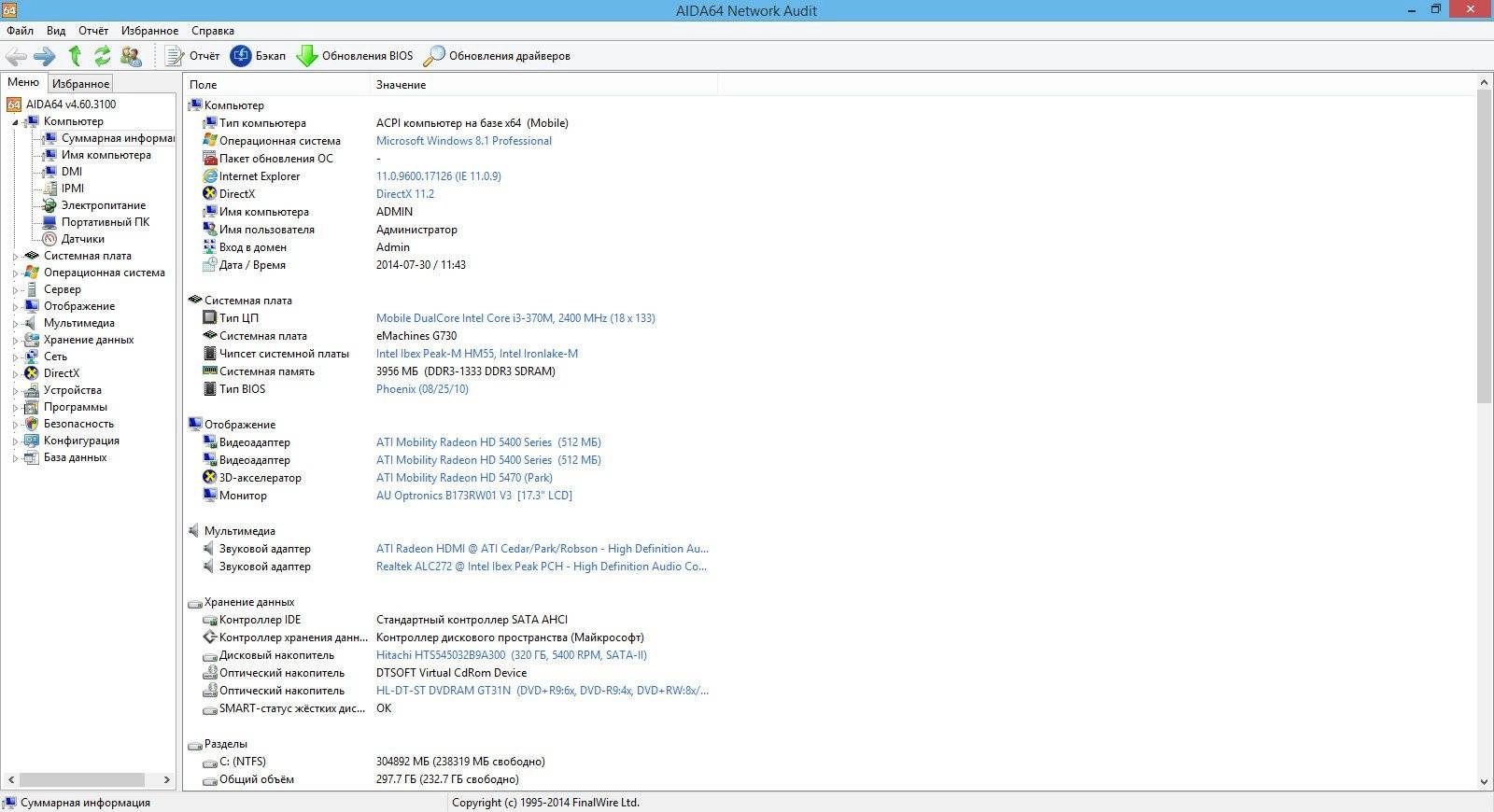
Task: Click the Поле column header
Action: [276, 85]
